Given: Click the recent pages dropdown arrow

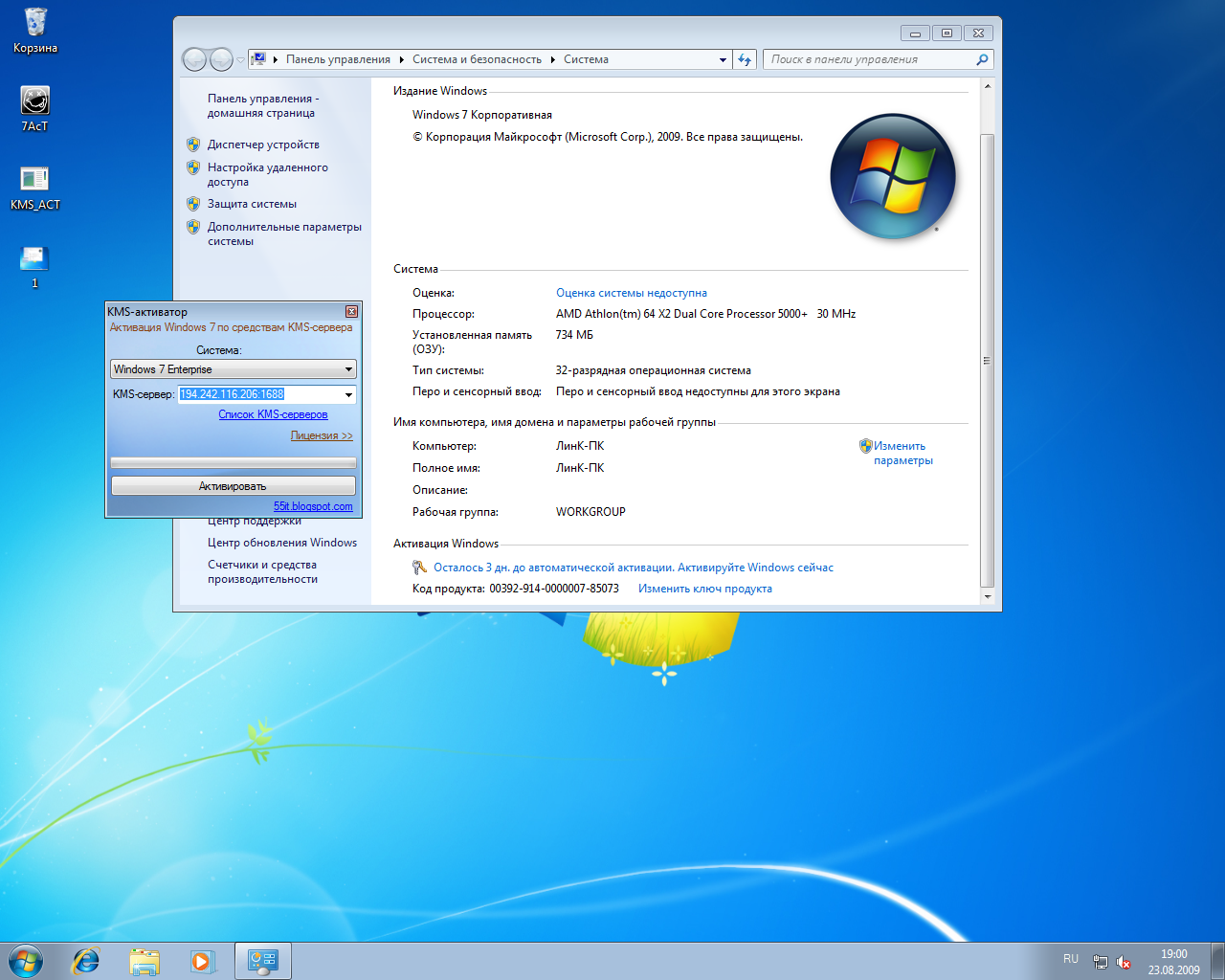Looking at the screenshot, I should [239, 60].
